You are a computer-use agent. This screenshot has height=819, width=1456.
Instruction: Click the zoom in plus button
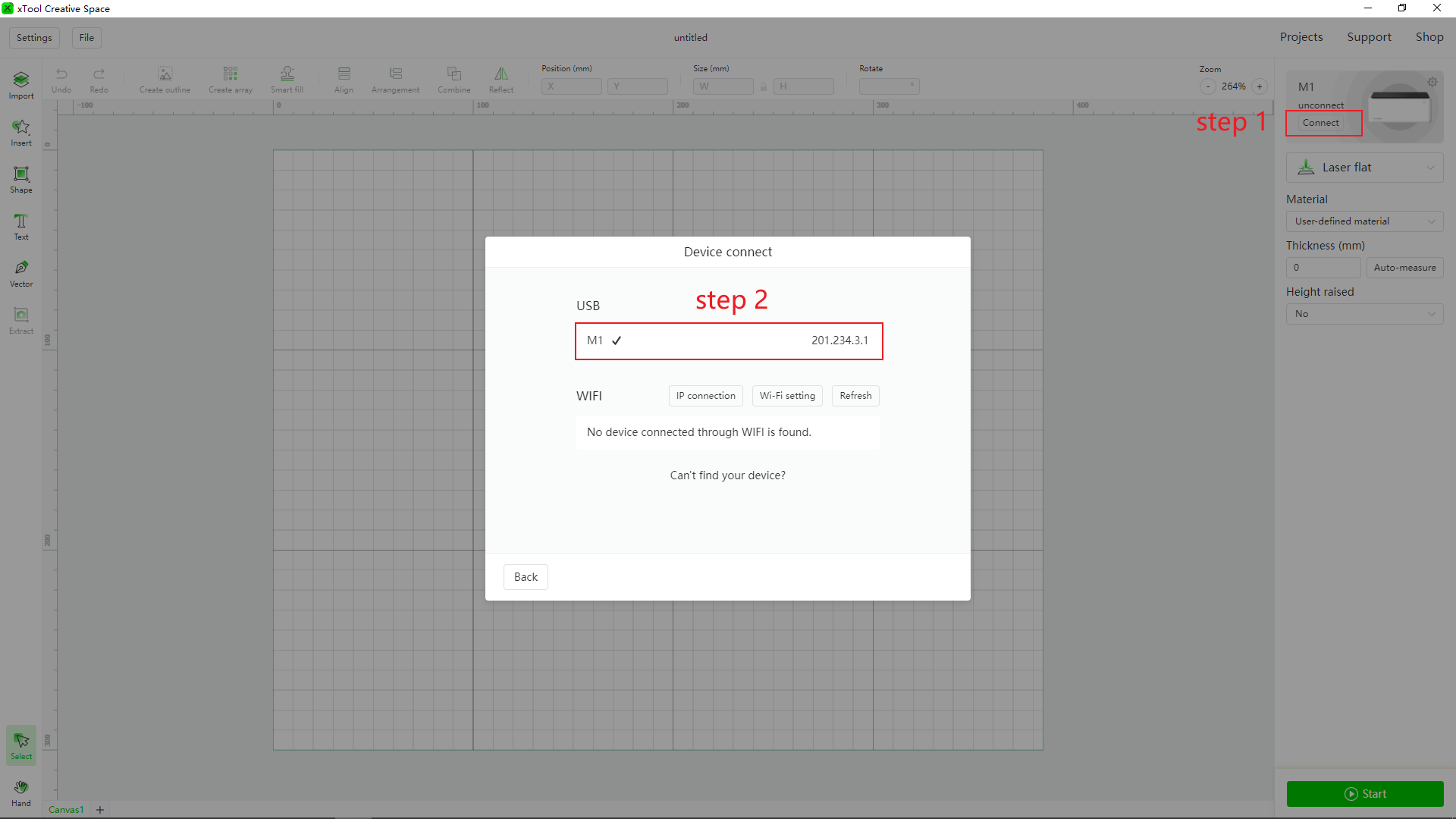coord(1260,86)
